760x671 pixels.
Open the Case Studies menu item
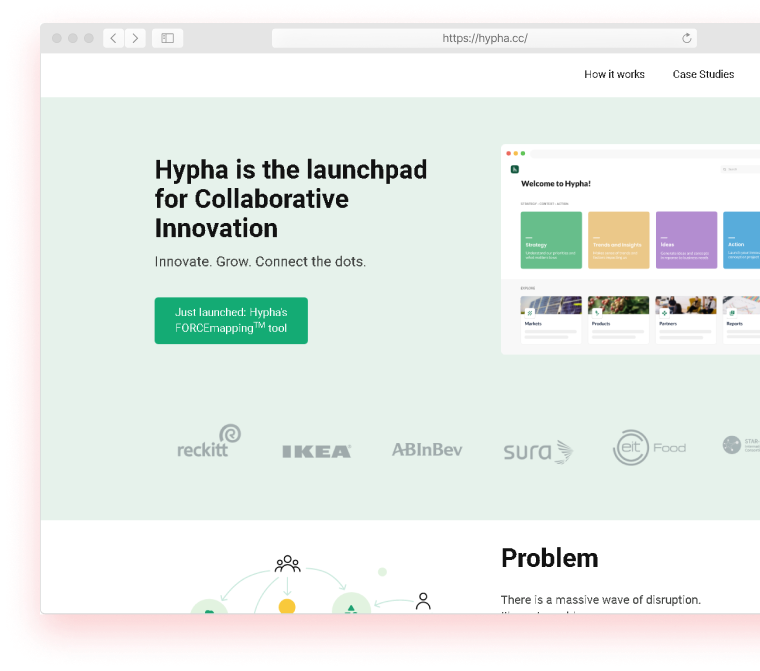coord(703,74)
